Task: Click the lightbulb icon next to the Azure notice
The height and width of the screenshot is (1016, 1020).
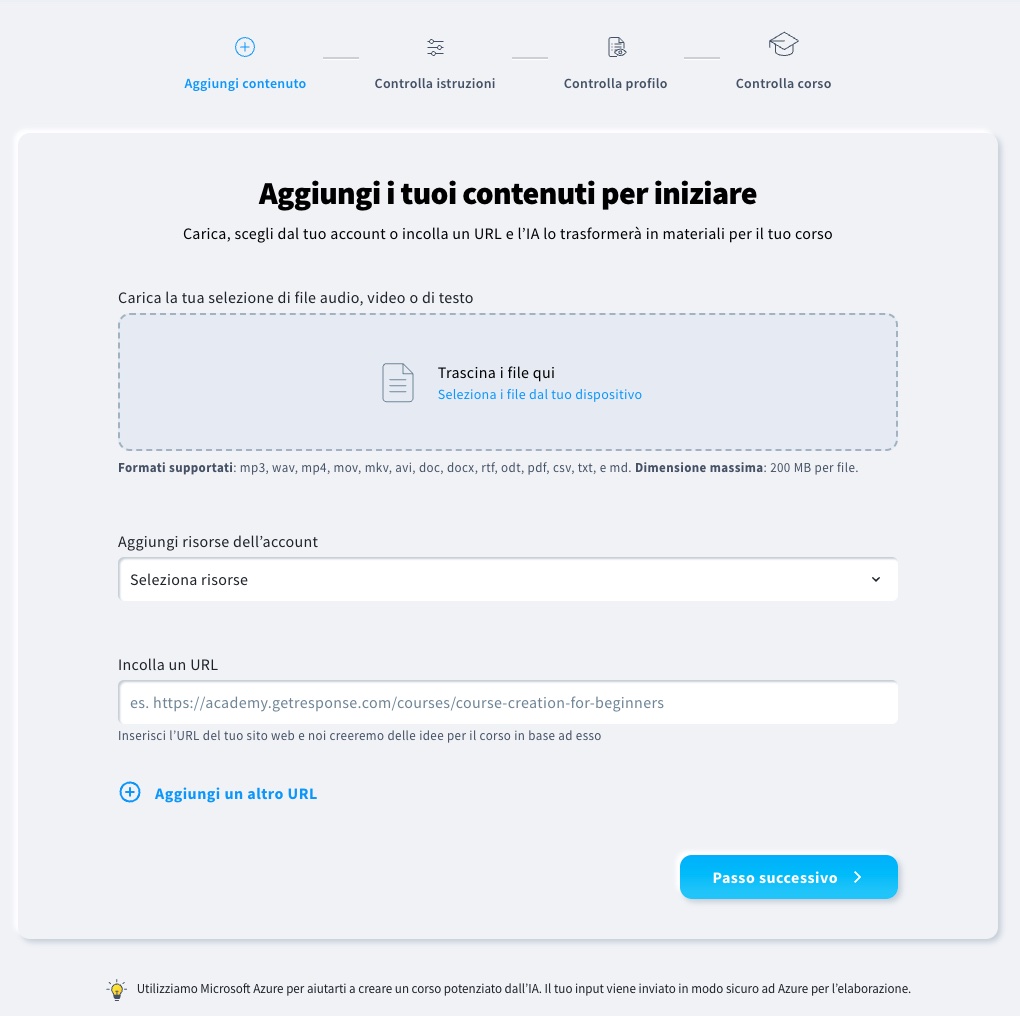Action: click(x=117, y=990)
